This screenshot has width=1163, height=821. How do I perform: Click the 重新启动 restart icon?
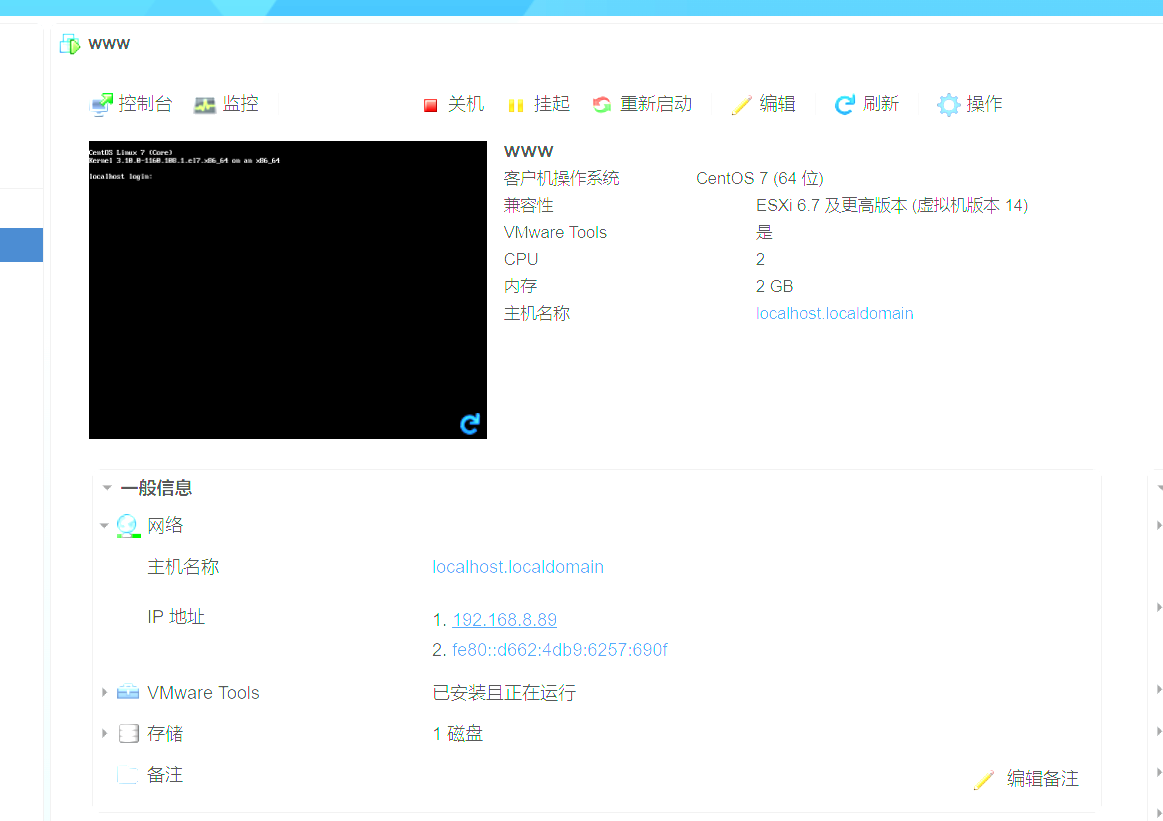tap(602, 105)
